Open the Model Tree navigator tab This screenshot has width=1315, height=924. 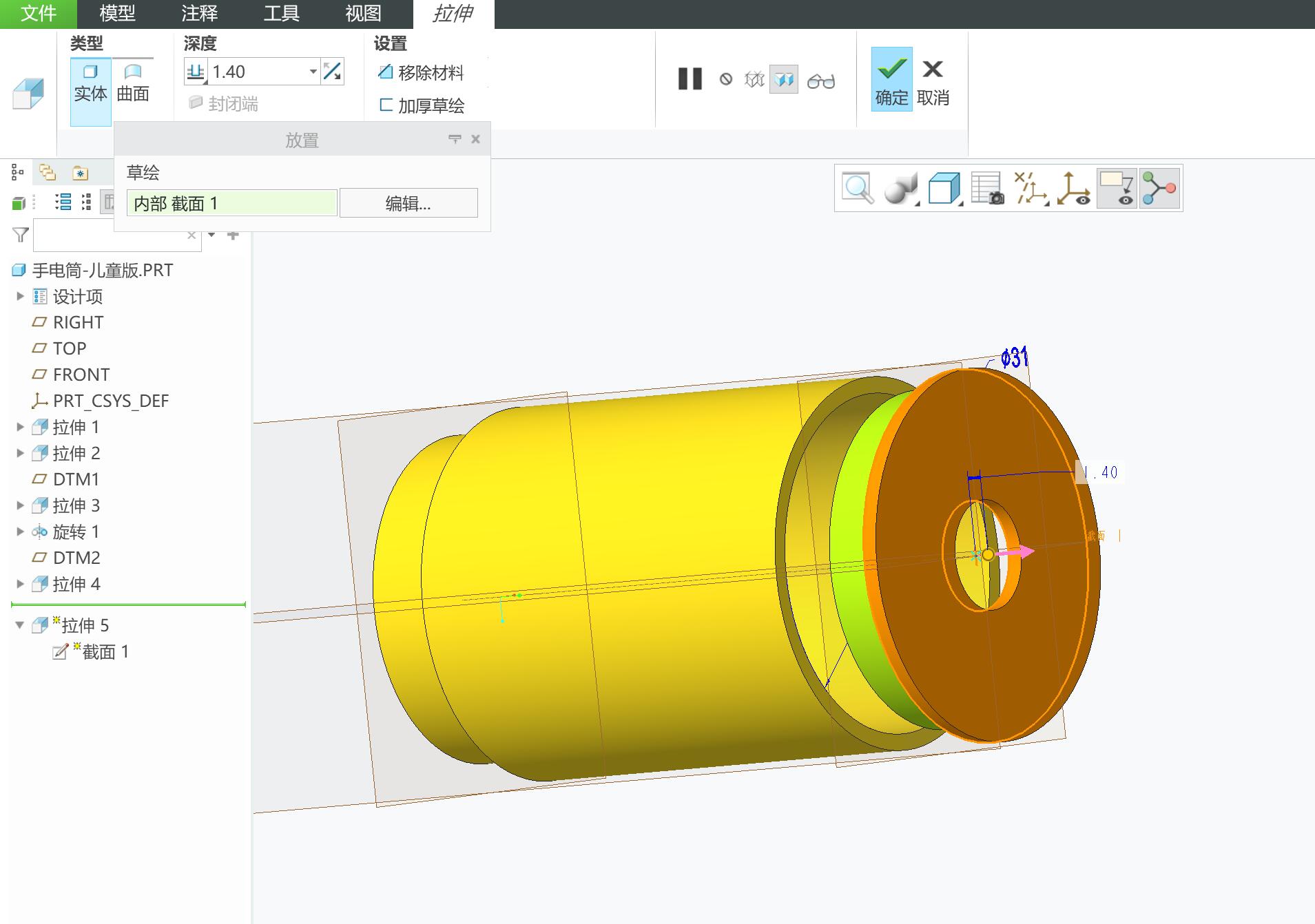pyautogui.click(x=18, y=172)
